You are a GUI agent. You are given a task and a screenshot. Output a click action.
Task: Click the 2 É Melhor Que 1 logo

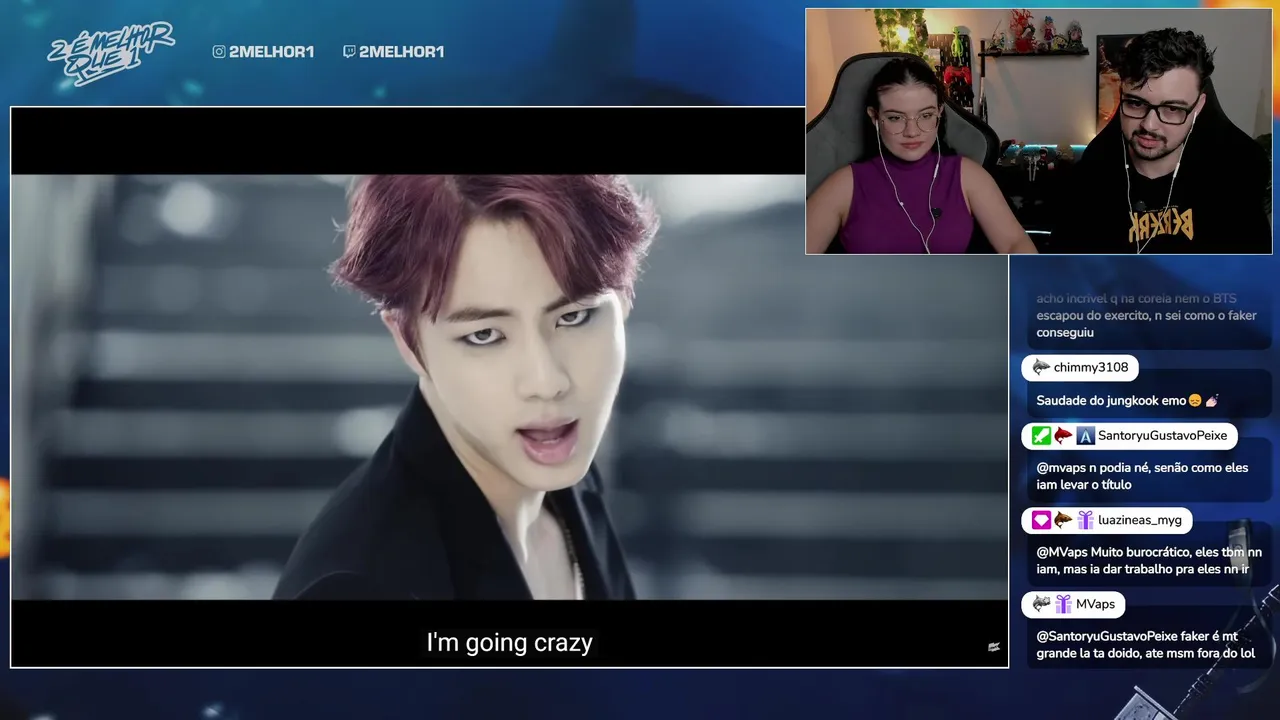pos(111,53)
